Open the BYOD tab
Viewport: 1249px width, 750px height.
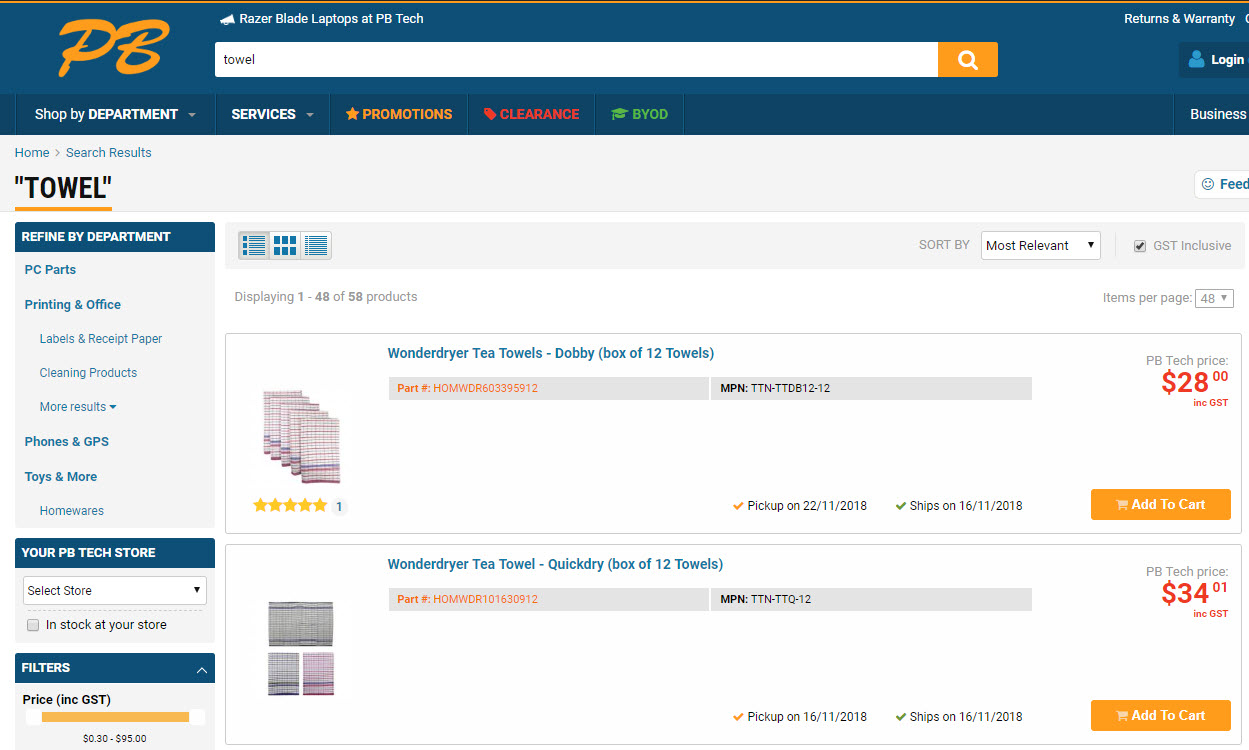pyautogui.click(x=639, y=114)
